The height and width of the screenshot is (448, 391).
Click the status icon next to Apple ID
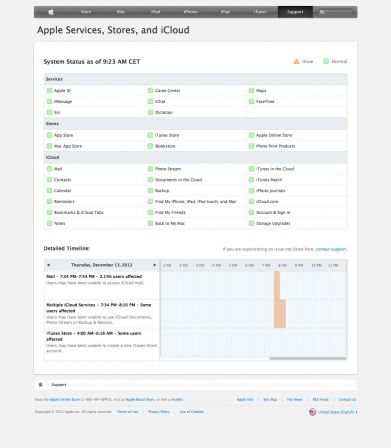coord(49,91)
